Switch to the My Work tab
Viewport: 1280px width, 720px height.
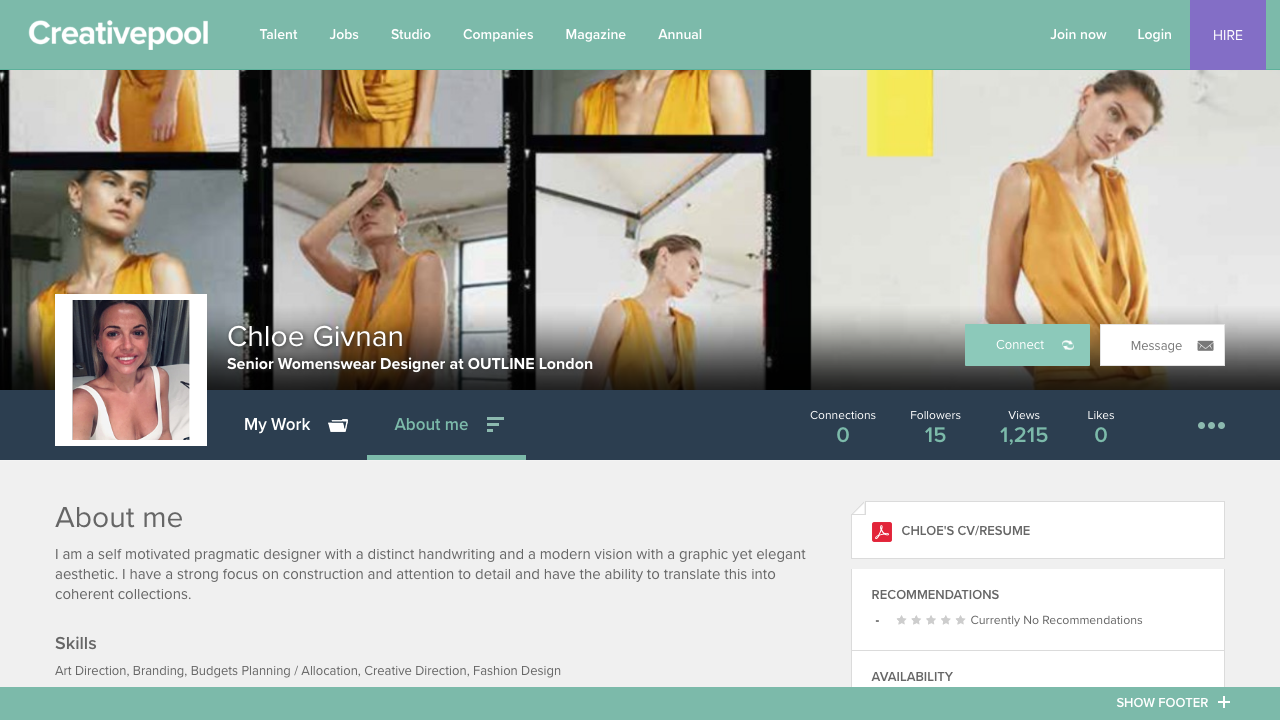[277, 424]
